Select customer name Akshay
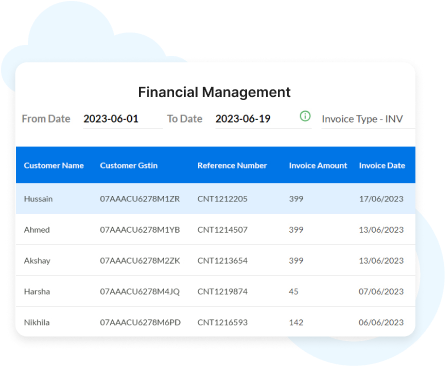Screen dimensions: 446x367 pyautogui.click(x=37, y=261)
